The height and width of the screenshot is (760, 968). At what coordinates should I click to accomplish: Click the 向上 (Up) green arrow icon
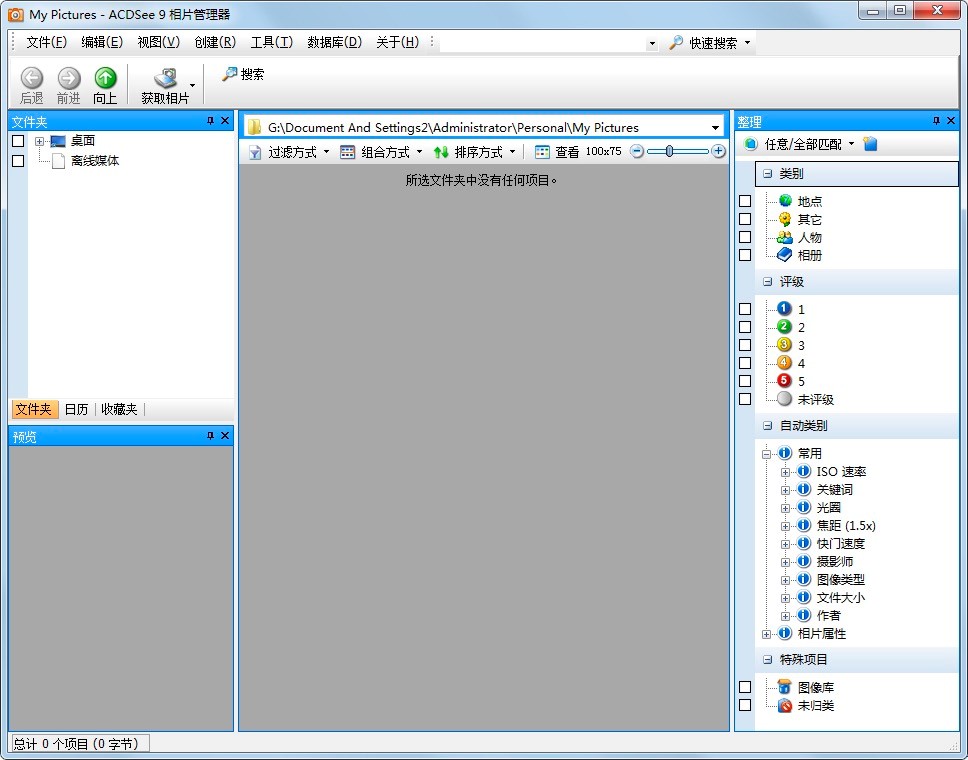(x=105, y=78)
